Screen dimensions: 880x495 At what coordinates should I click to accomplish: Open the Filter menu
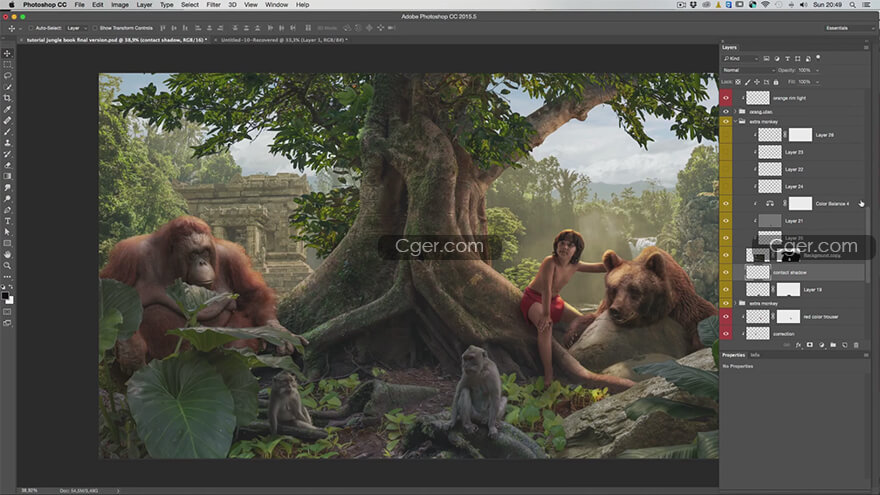pos(213,4)
